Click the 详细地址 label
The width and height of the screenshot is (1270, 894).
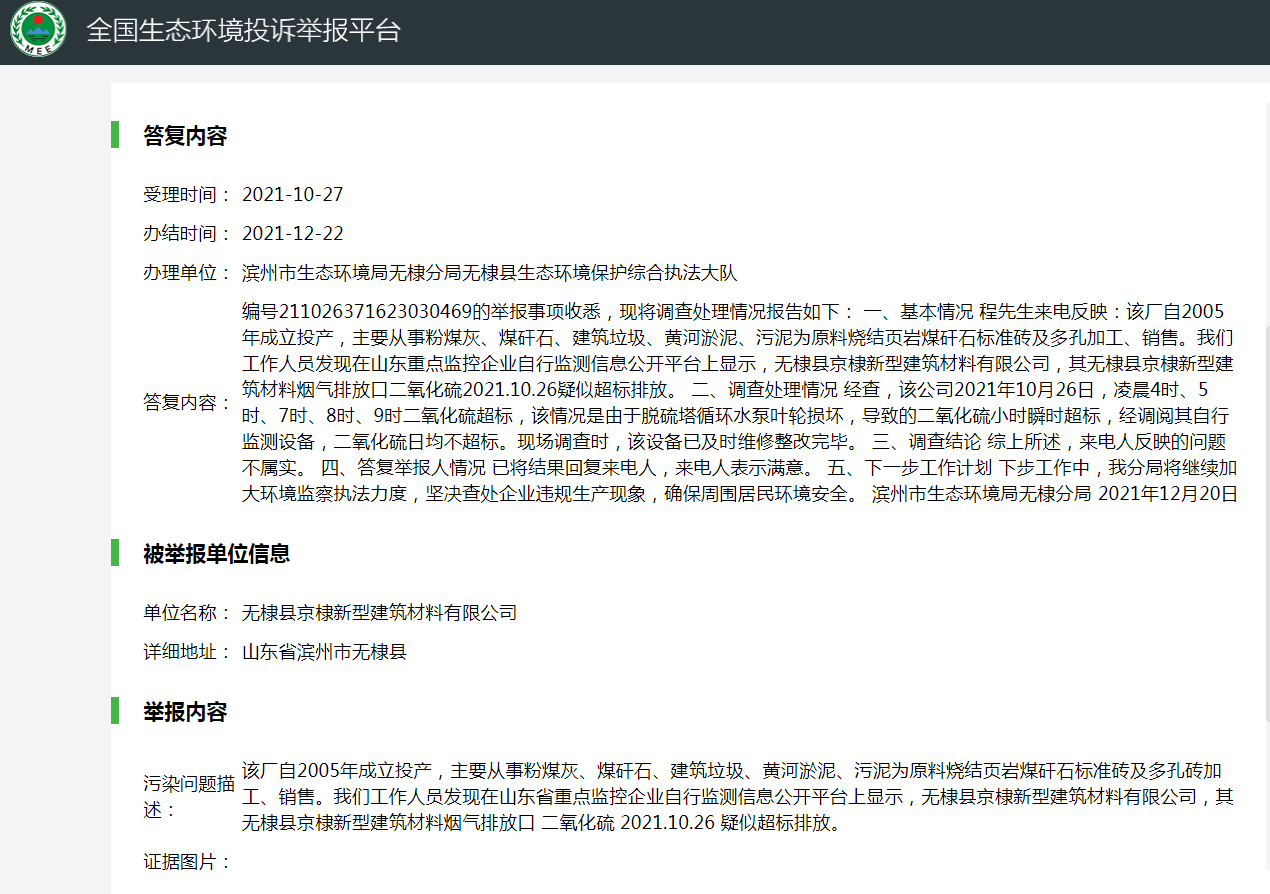point(187,652)
